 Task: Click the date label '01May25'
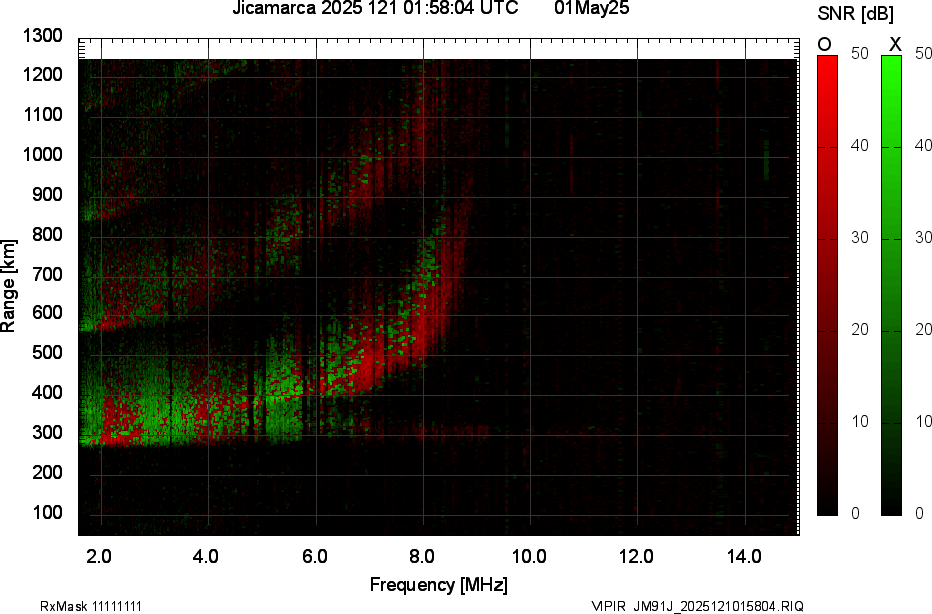coord(591,8)
